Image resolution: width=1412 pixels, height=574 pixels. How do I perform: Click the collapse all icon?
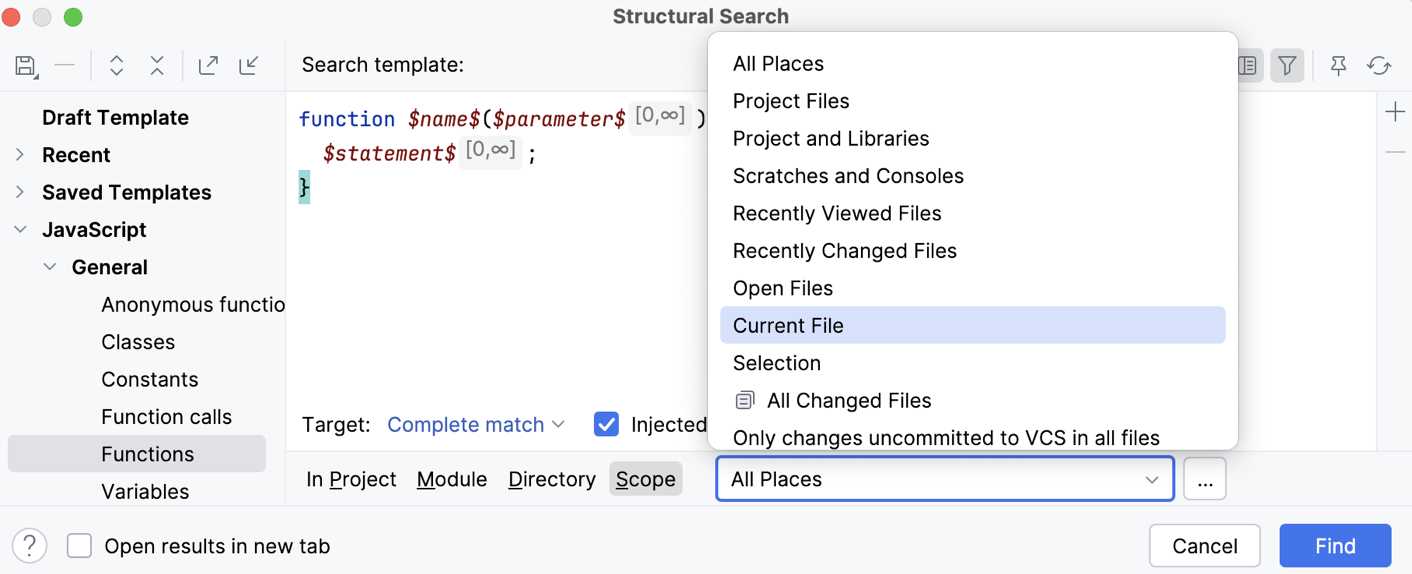157,66
